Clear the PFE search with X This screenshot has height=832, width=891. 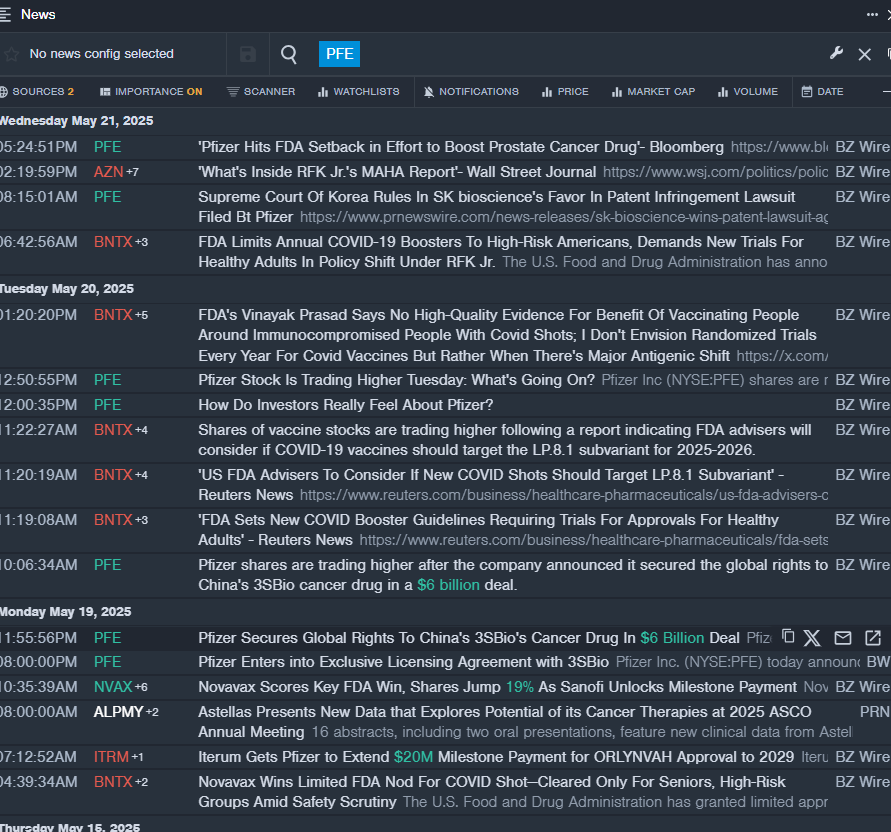pos(865,54)
